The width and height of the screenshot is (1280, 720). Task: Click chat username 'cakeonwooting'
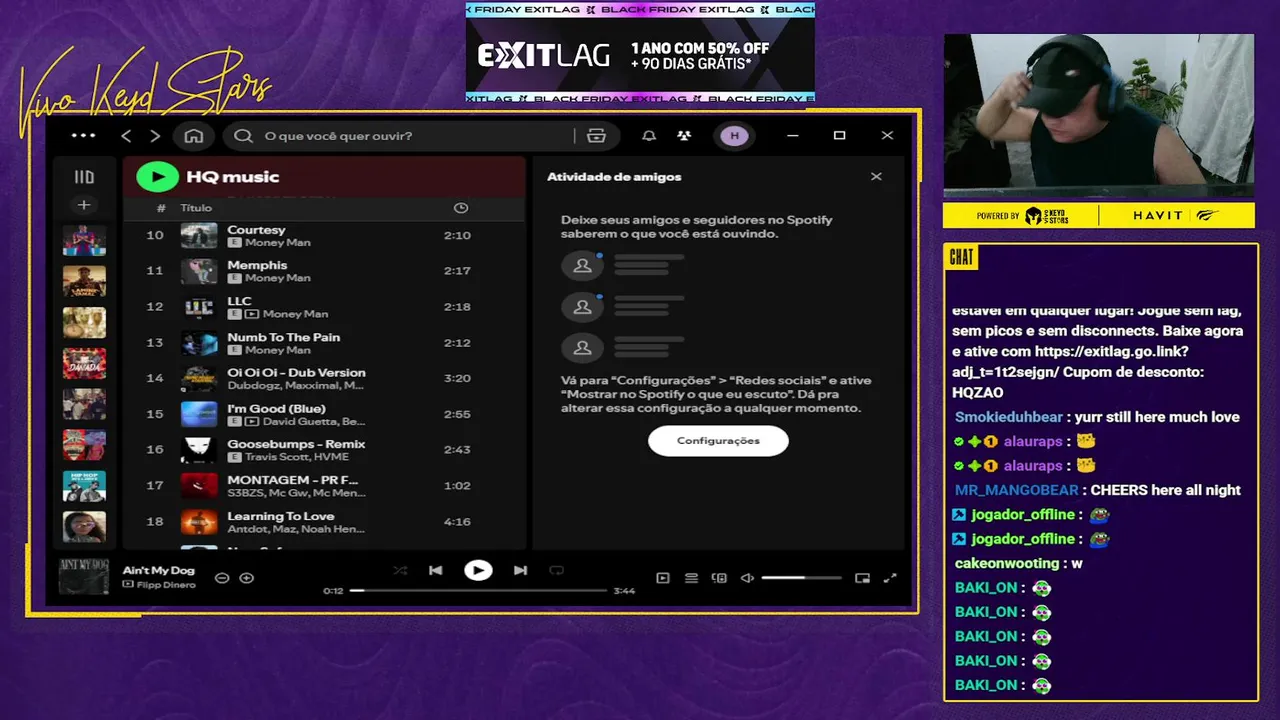(x=1007, y=563)
